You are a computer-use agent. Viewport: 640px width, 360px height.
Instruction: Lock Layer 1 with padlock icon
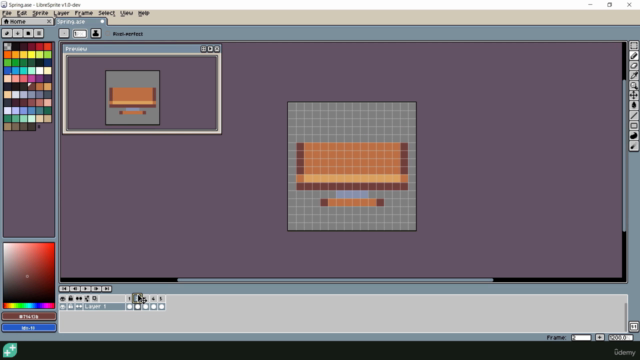(x=71, y=307)
